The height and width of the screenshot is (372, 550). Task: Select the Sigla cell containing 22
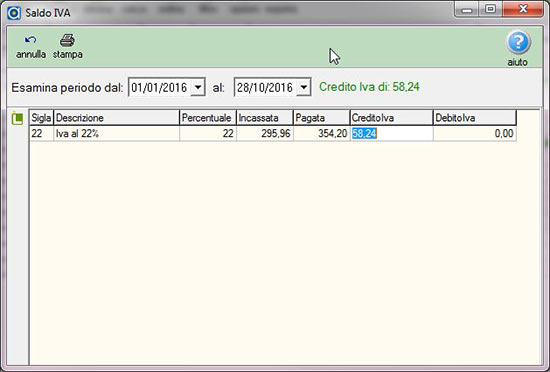[x=41, y=134]
